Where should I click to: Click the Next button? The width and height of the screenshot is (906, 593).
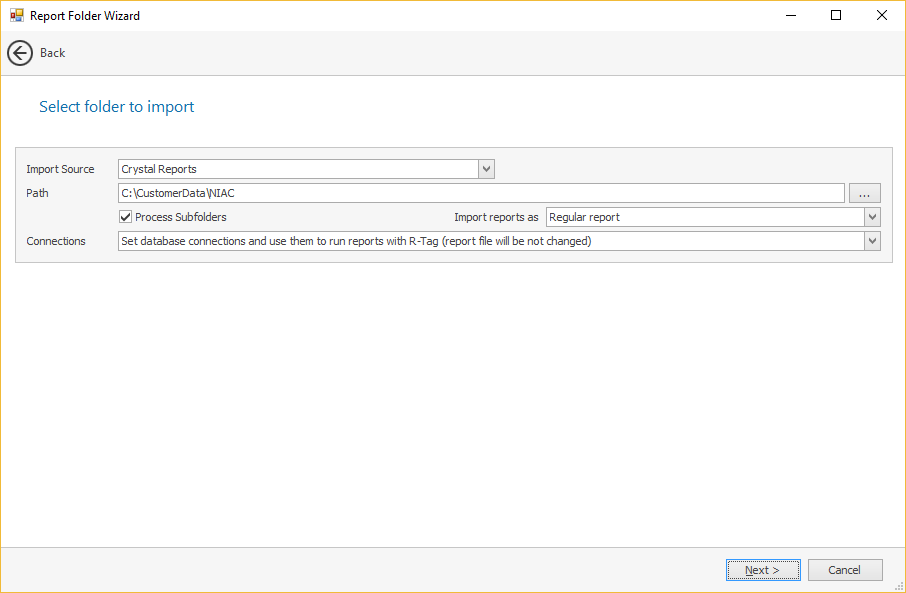coord(763,570)
